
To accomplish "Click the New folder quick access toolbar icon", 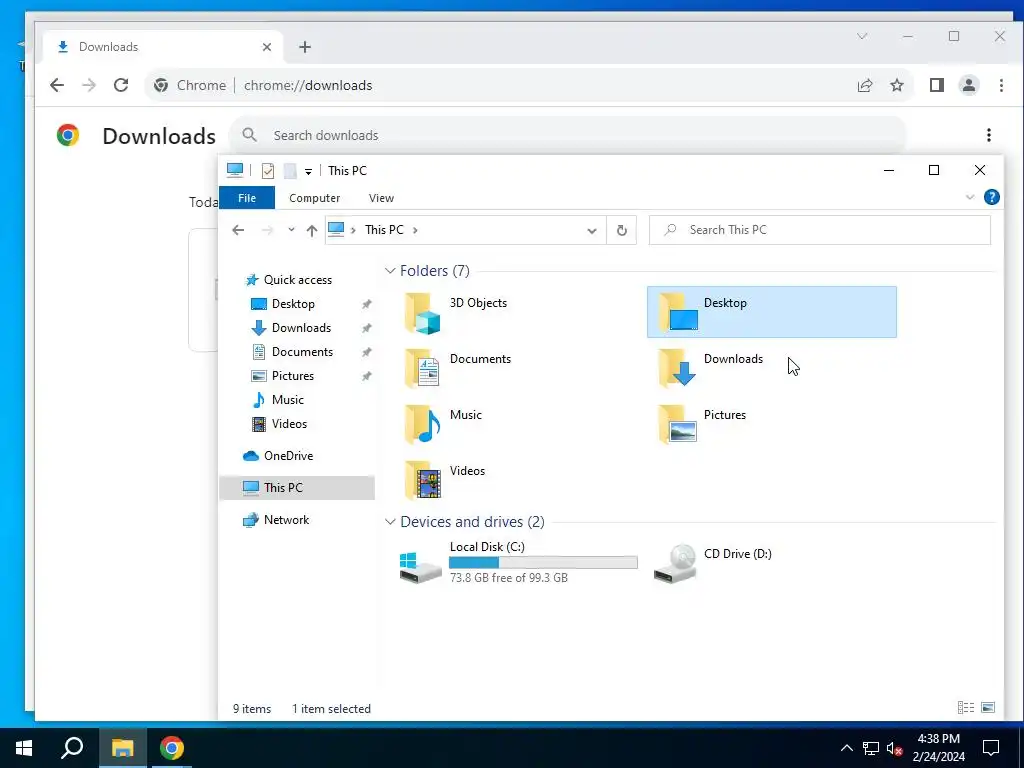I will [290, 171].
